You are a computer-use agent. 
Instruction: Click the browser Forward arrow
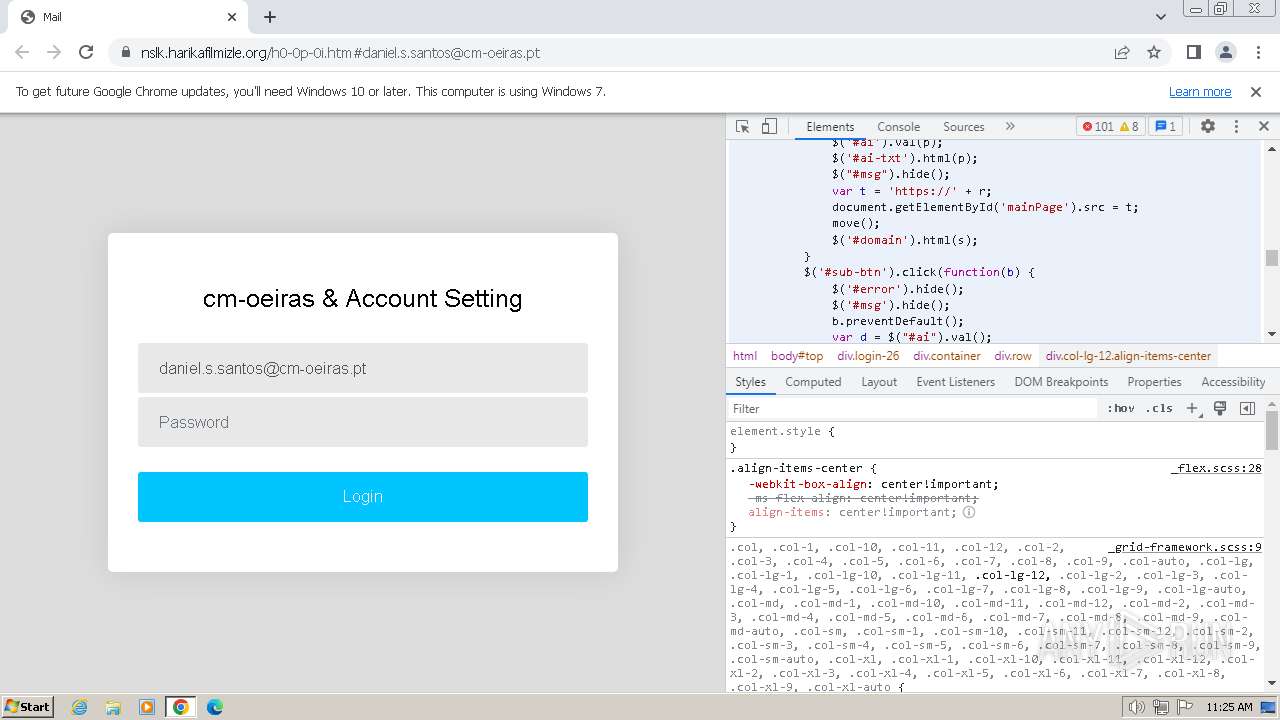pyautogui.click(x=54, y=52)
